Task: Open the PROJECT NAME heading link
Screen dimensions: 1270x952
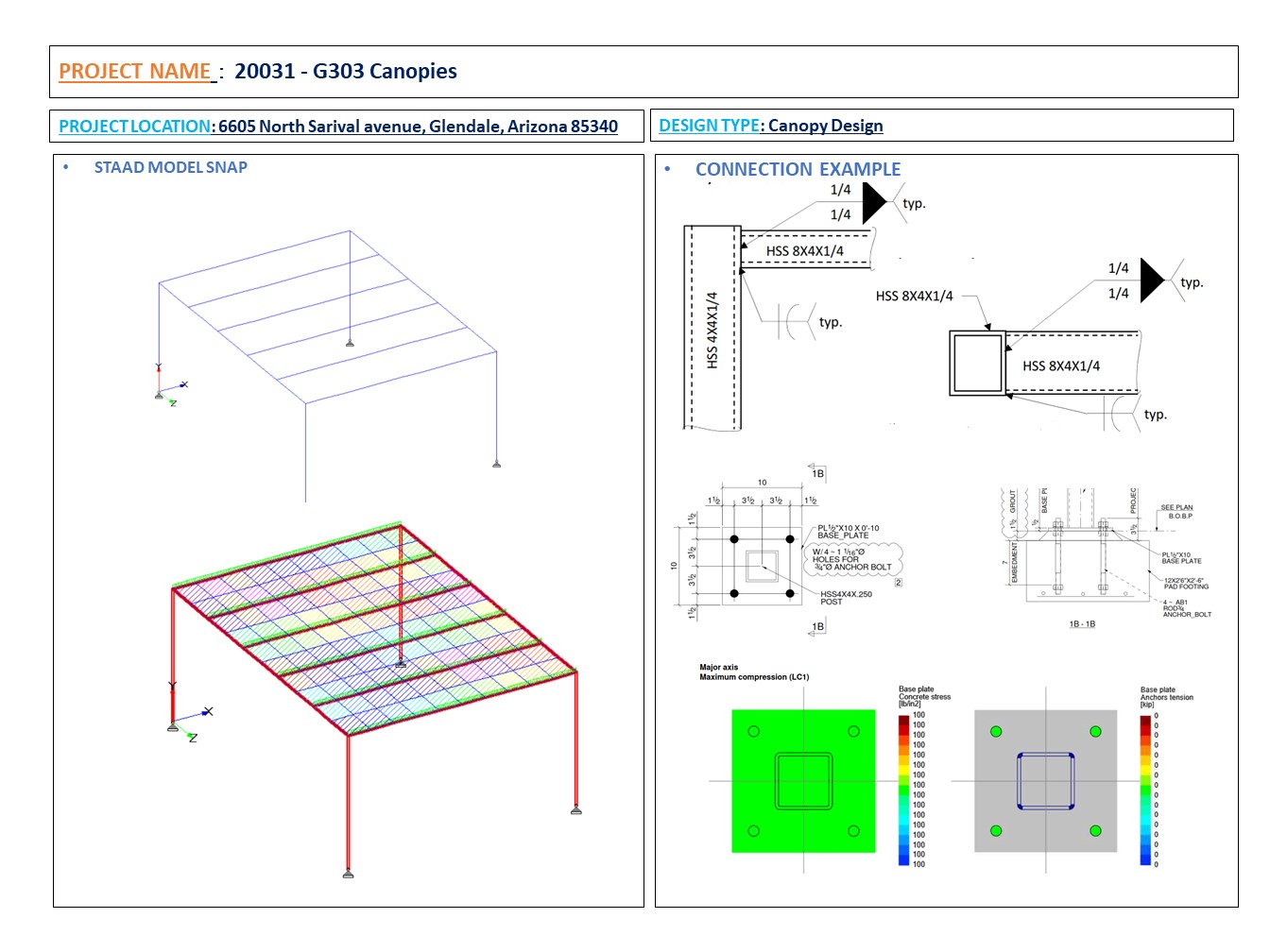Action: [x=135, y=72]
